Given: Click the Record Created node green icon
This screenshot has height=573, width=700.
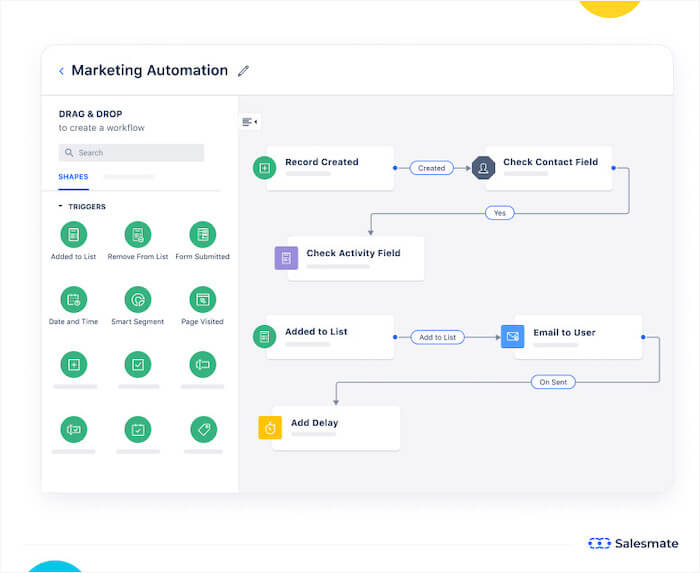Looking at the screenshot, I should pyautogui.click(x=264, y=168).
